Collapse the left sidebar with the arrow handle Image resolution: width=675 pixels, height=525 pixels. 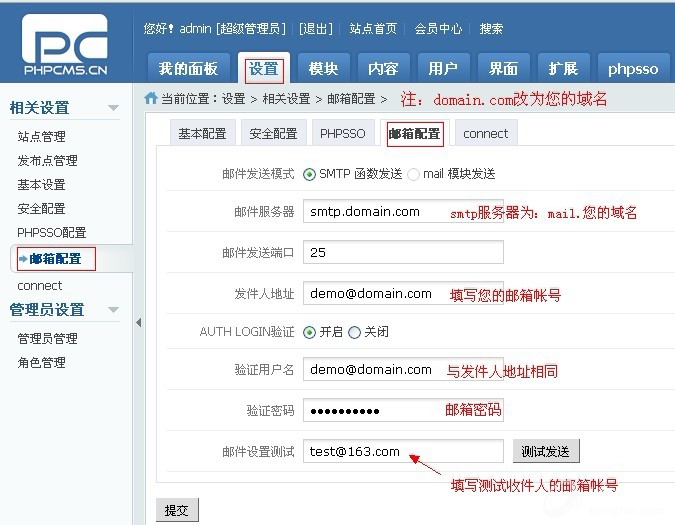tap(138, 322)
